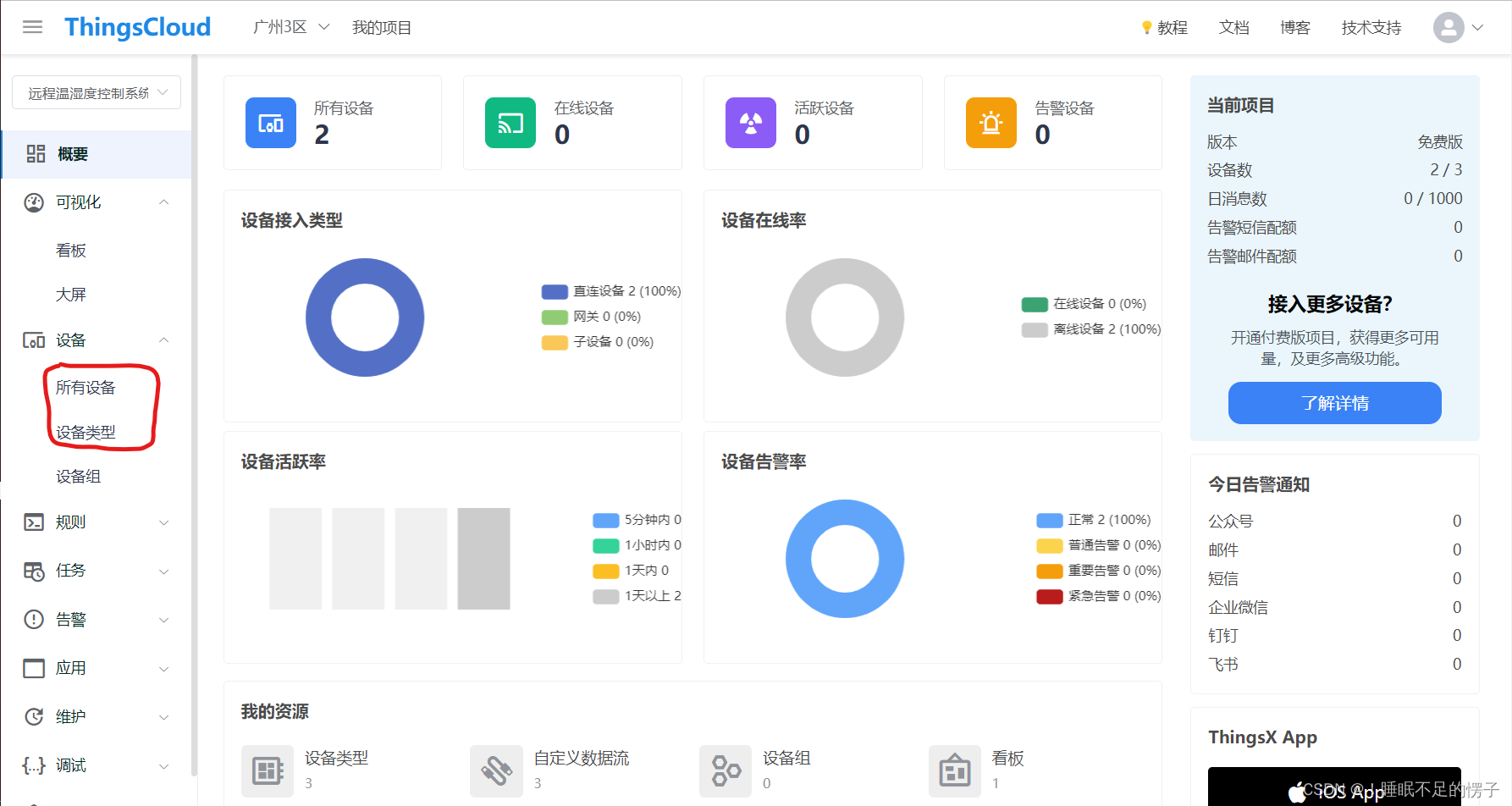Go to 设备组 in sidebar

click(79, 477)
